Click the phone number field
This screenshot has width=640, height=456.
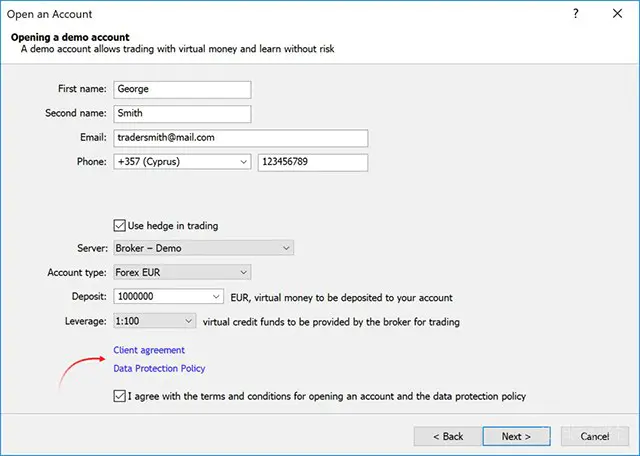click(x=313, y=162)
